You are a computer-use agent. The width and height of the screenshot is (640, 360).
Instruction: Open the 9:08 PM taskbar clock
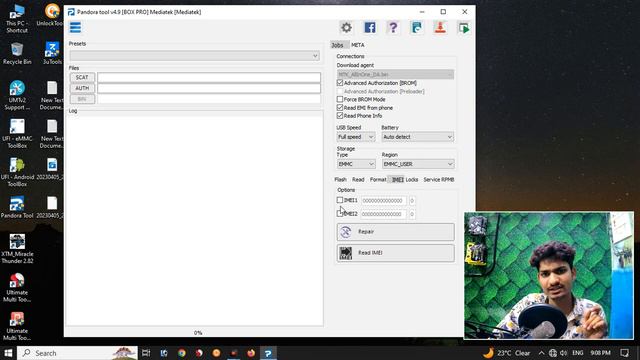pyautogui.click(x=600, y=353)
